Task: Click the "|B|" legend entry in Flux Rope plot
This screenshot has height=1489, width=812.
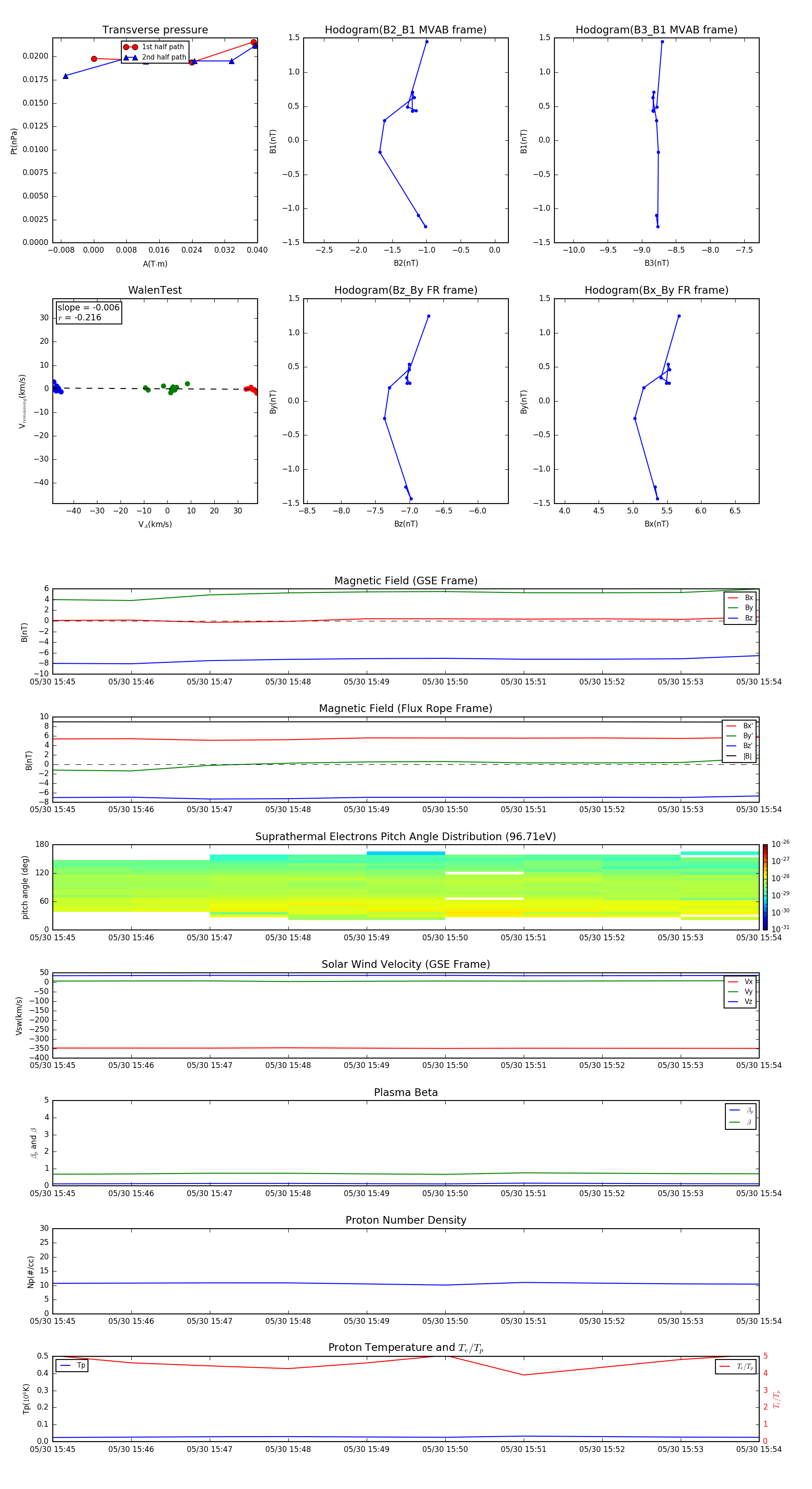Action: (x=739, y=756)
